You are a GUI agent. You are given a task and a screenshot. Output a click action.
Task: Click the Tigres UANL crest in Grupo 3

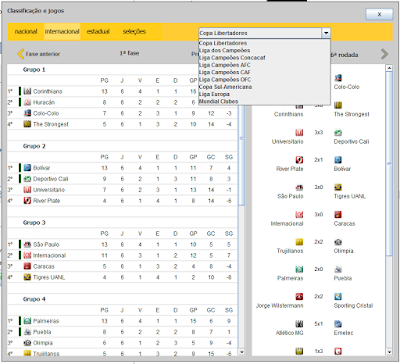coord(27,277)
